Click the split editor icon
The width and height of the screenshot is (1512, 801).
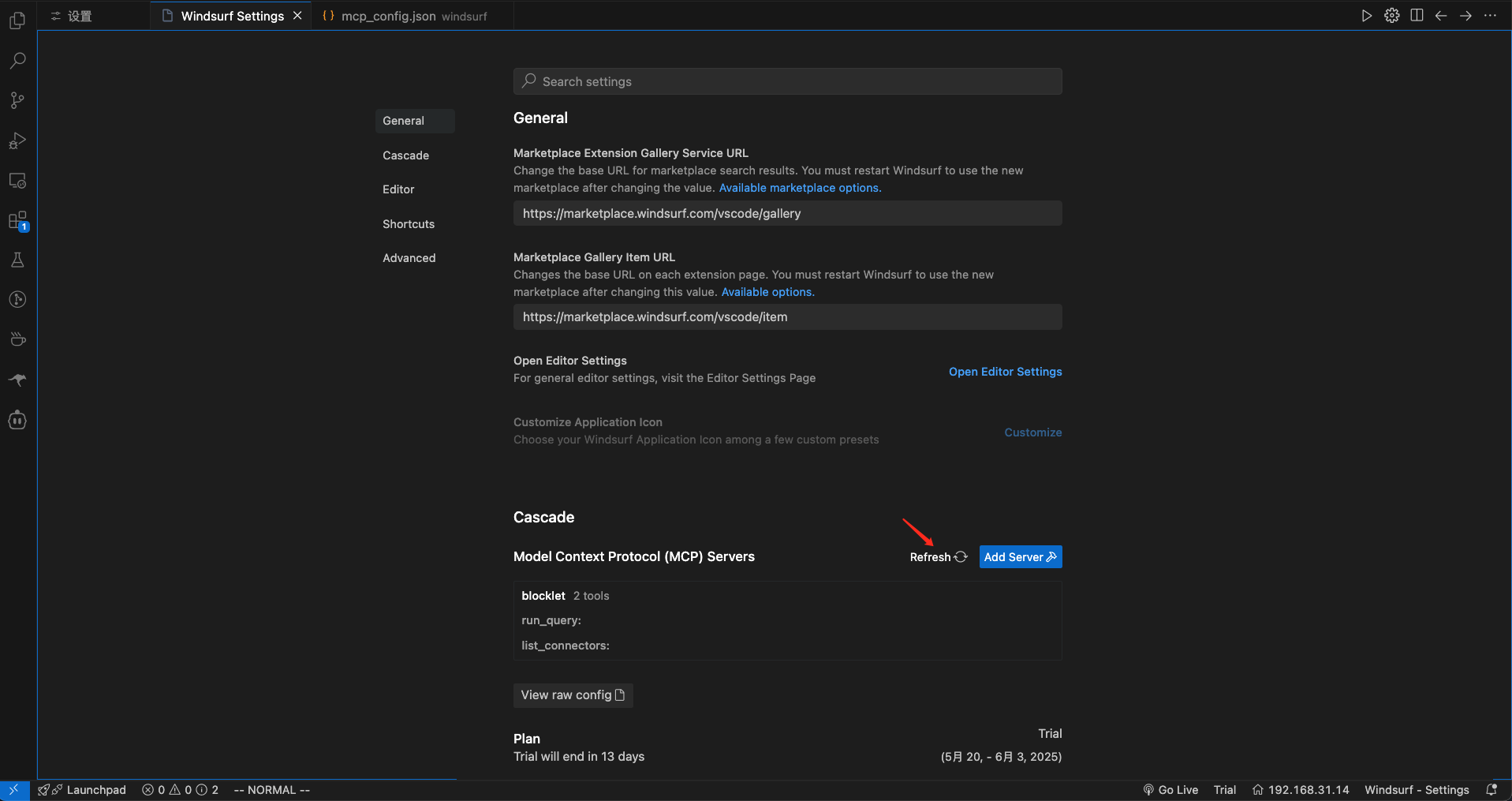pos(1417,16)
